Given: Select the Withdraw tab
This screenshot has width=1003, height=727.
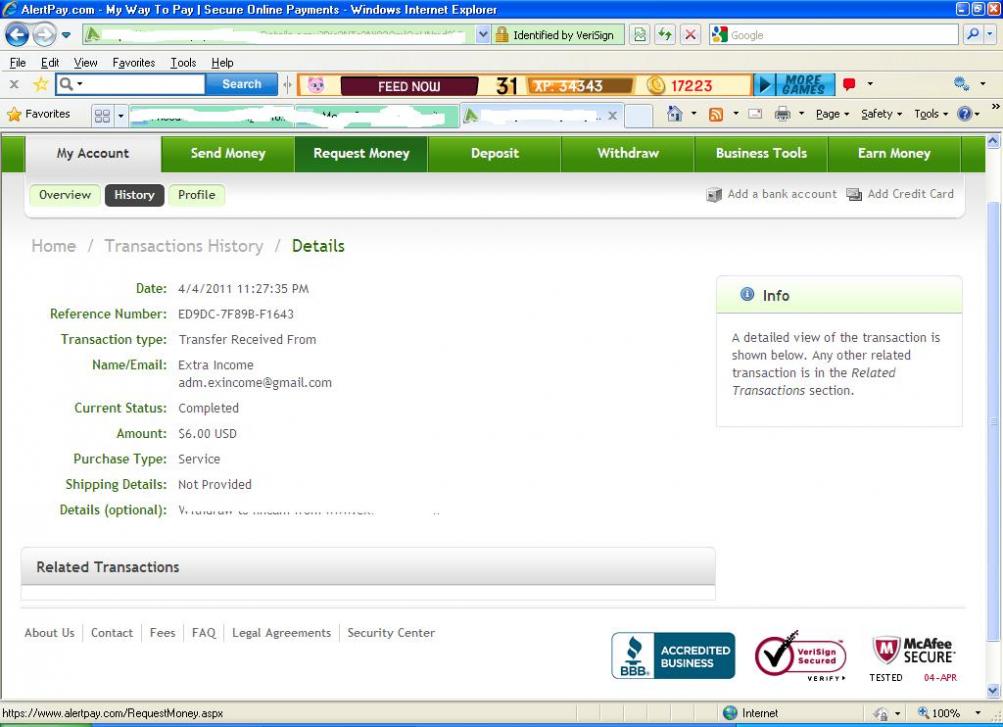Looking at the screenshot, I should [628, 153].
